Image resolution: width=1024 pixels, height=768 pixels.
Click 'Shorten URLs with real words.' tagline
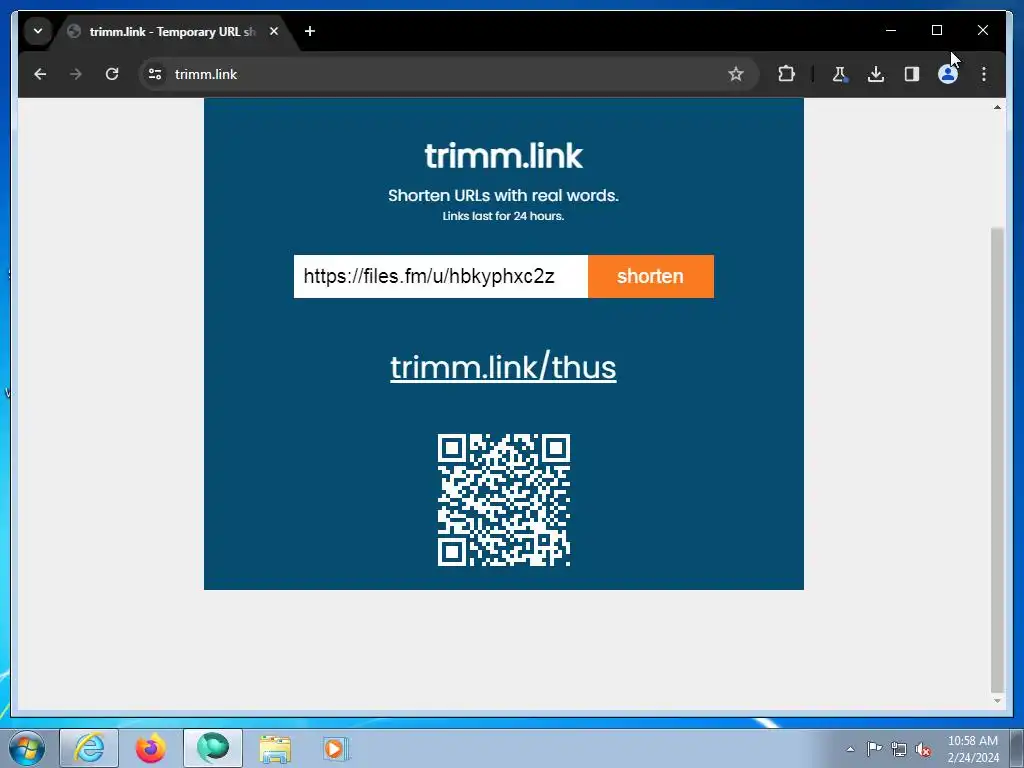coord(504,195)
